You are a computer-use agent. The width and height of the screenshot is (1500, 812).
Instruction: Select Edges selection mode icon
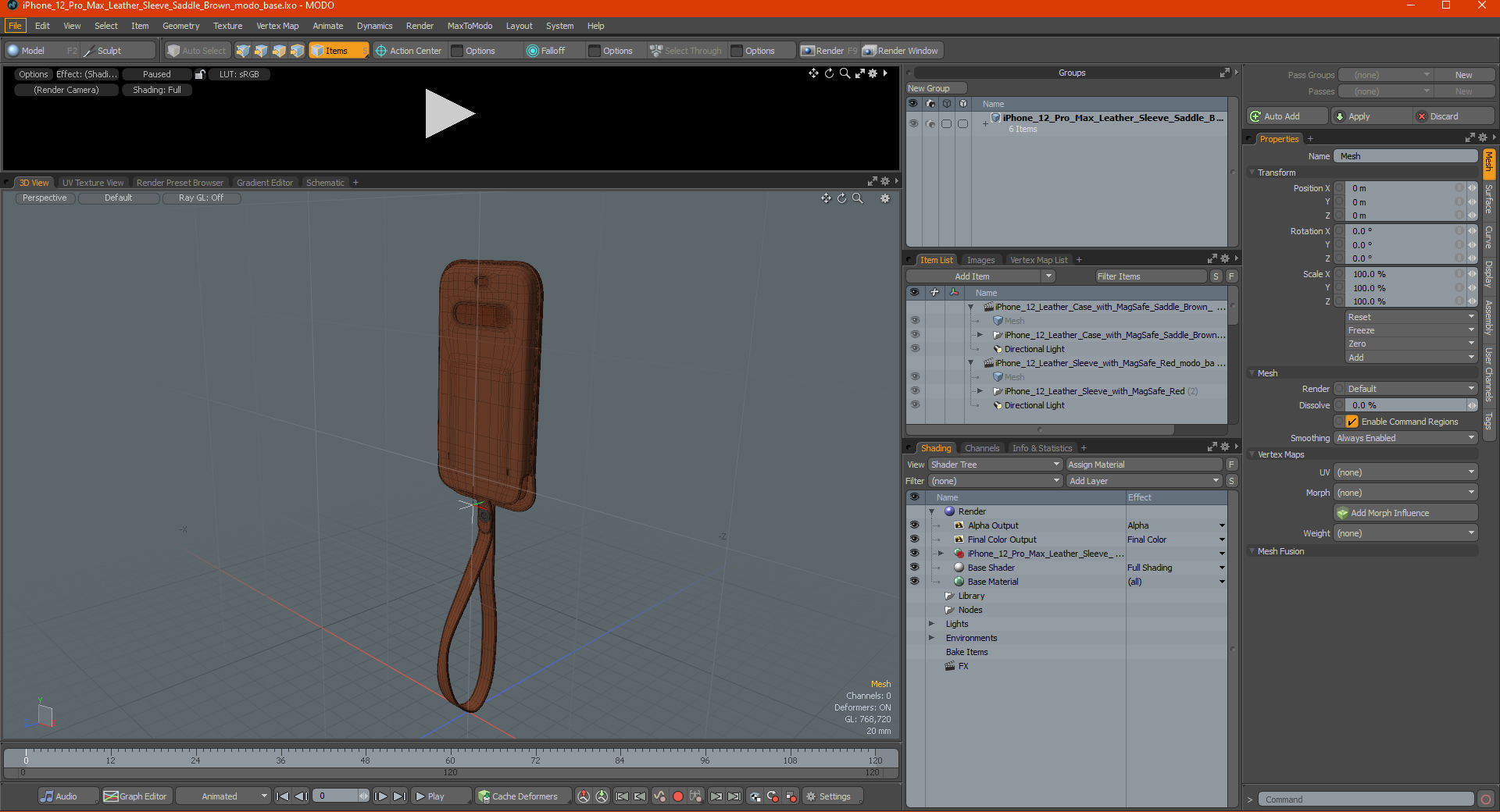[x=261, y=51]
